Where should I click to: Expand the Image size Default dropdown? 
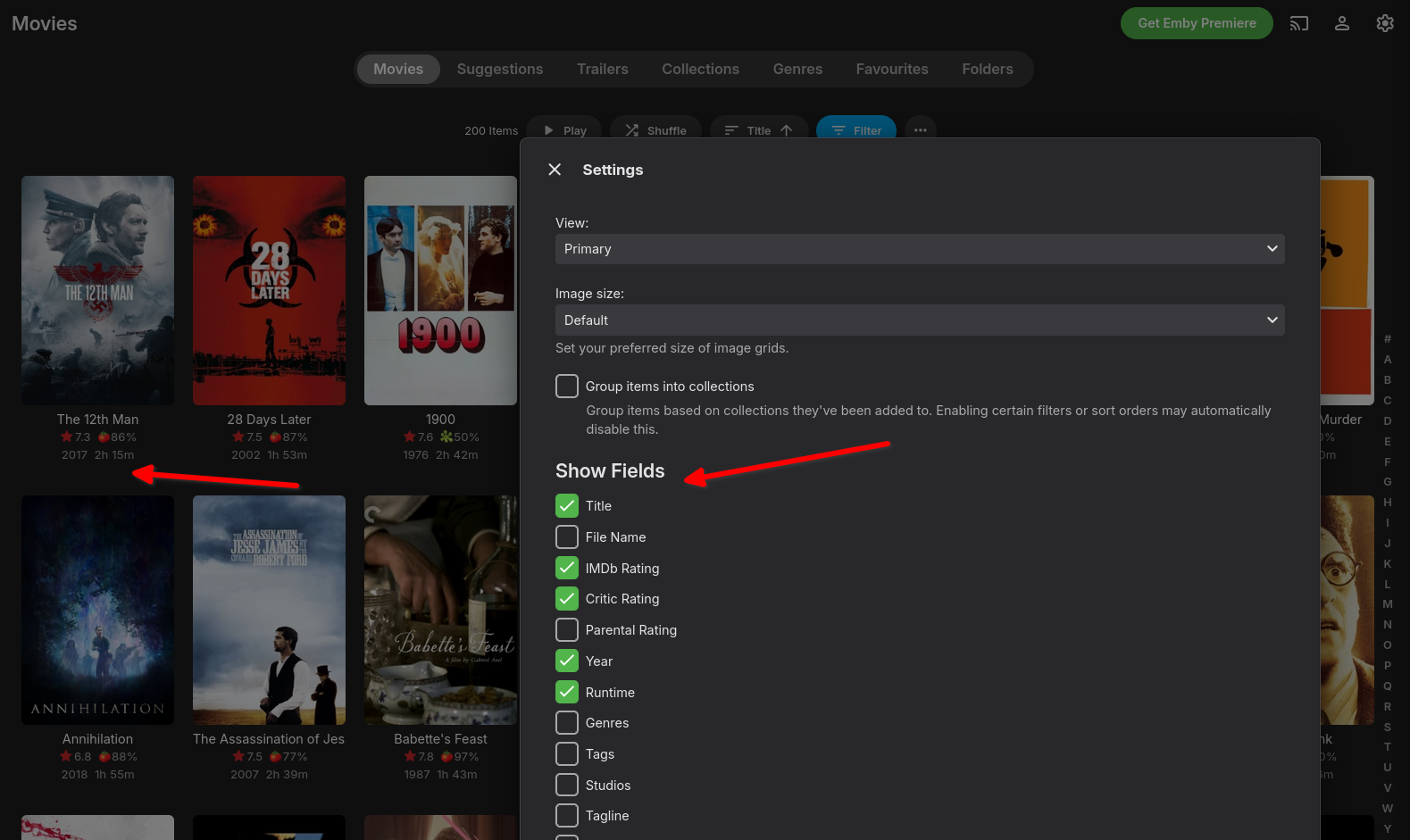[x=920, y=320]
